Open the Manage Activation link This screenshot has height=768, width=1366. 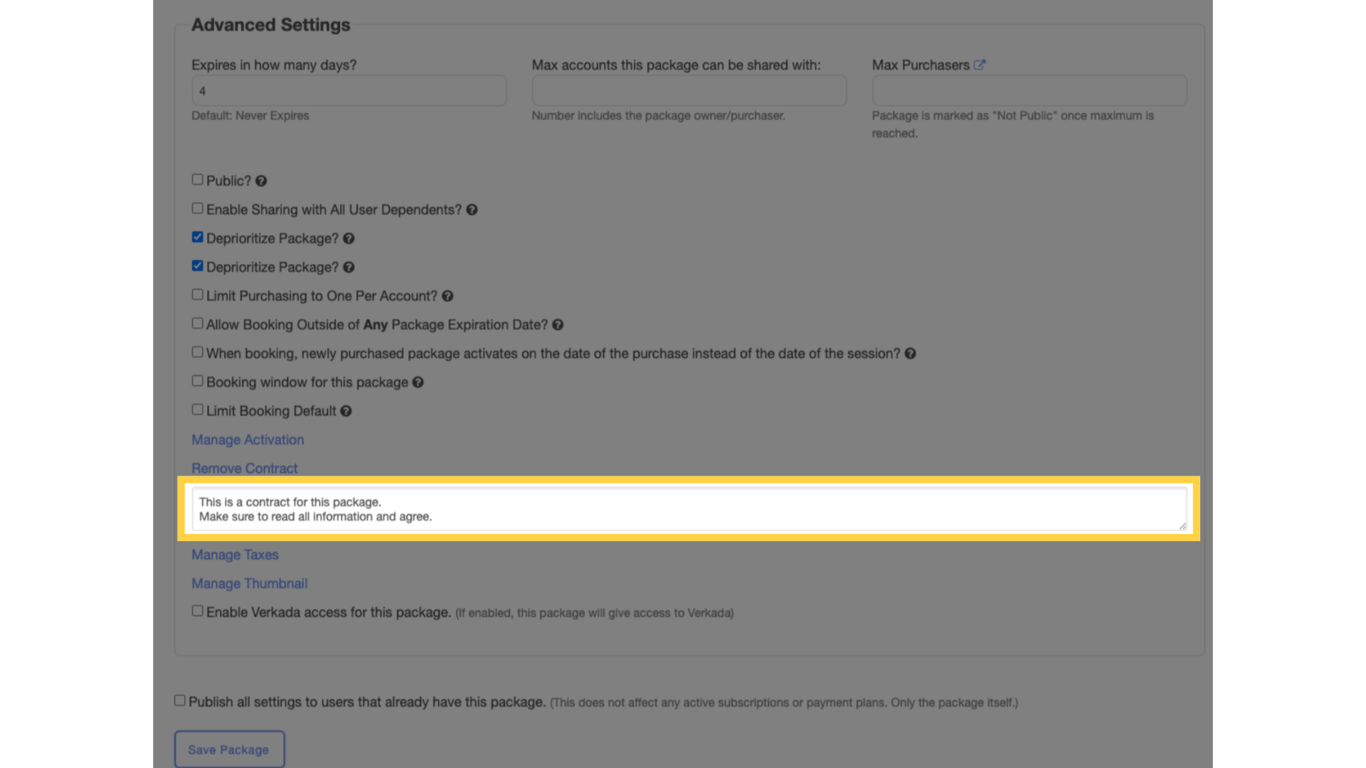coord(248,440)
